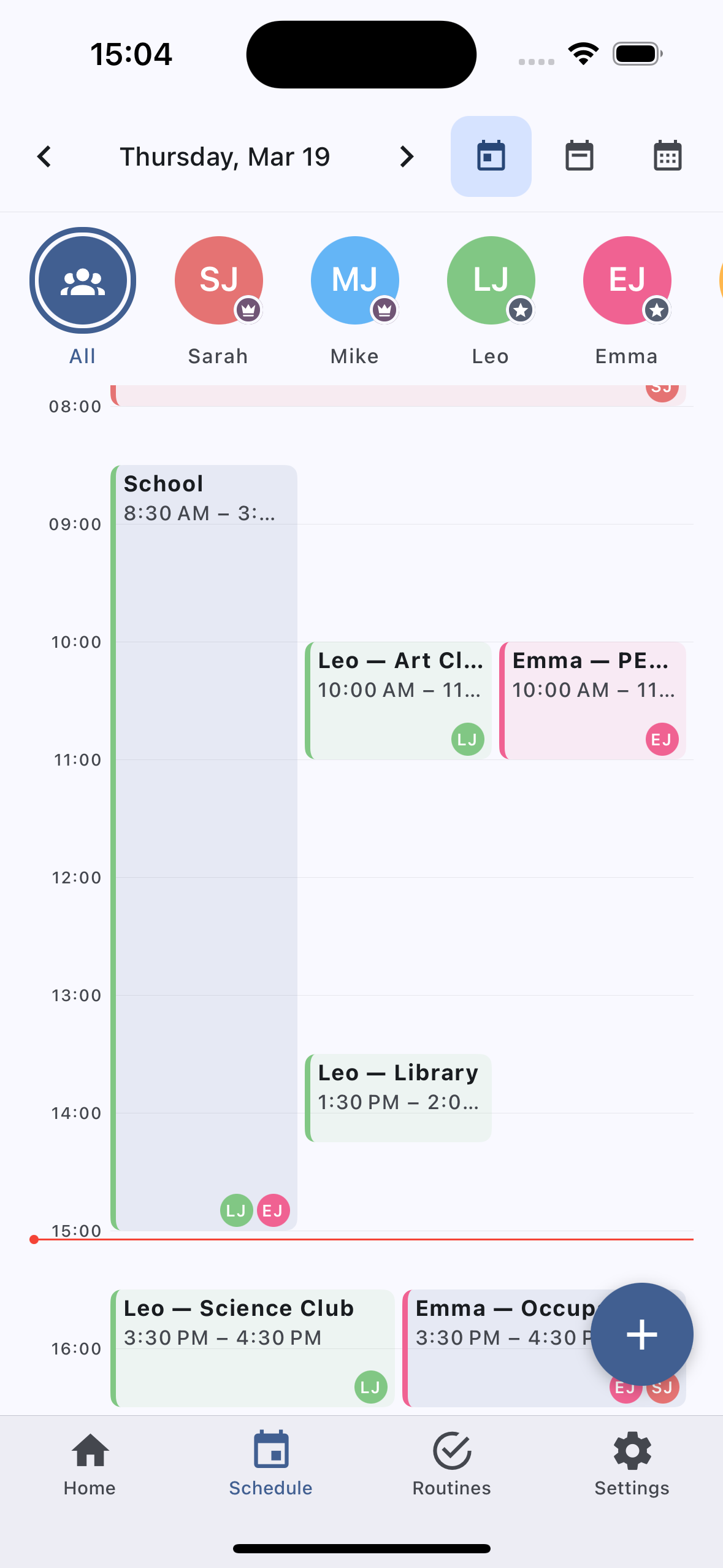Select the All family members filter
Viewport: 723px width, 1568px height.
82,281
